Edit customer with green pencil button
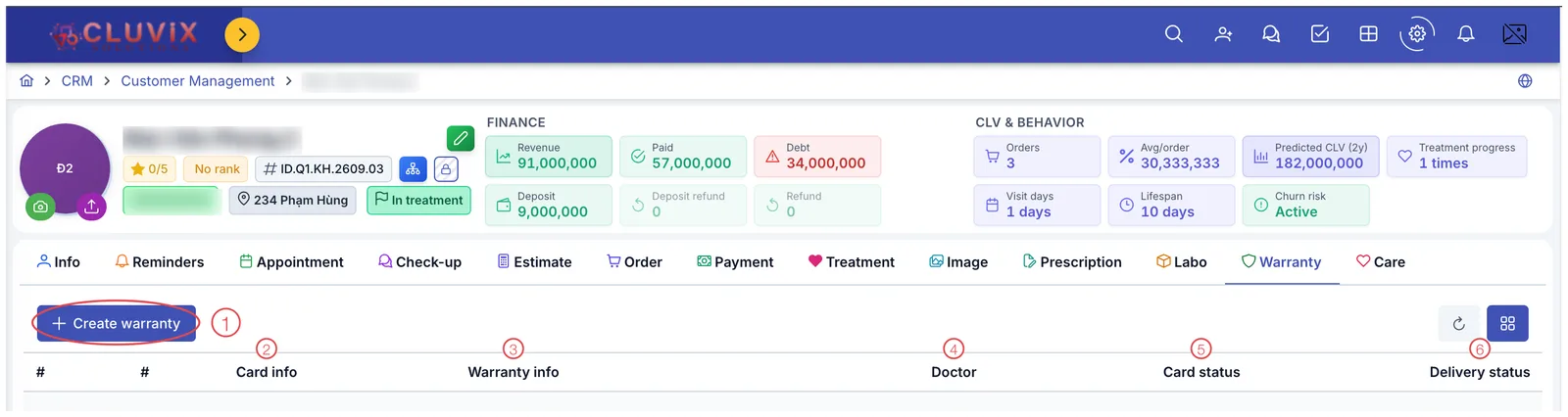The height and width of the screenshot is (417, 1568). (461, 139)
